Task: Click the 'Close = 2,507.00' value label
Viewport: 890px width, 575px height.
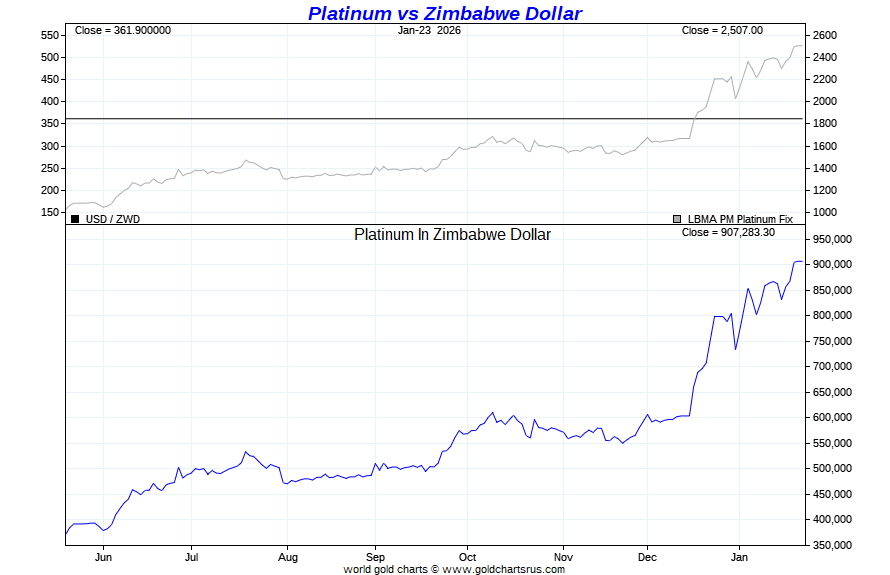Action: (722, 30)
